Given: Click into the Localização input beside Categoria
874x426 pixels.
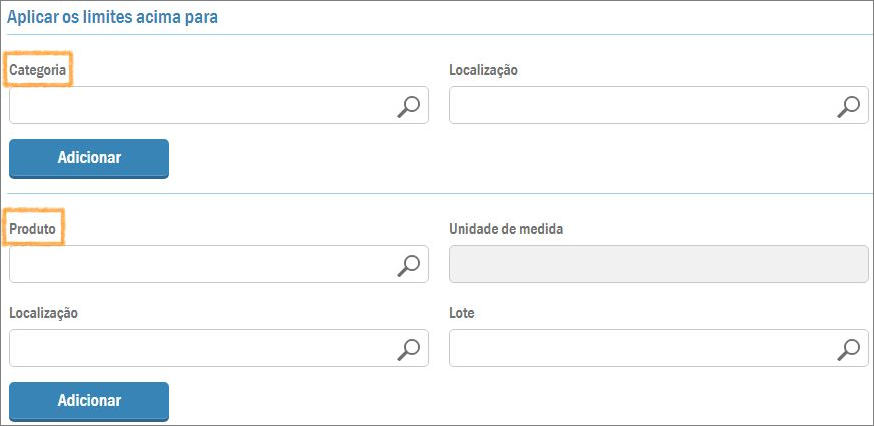Looking at the screenshot, I should coord(640,106).
